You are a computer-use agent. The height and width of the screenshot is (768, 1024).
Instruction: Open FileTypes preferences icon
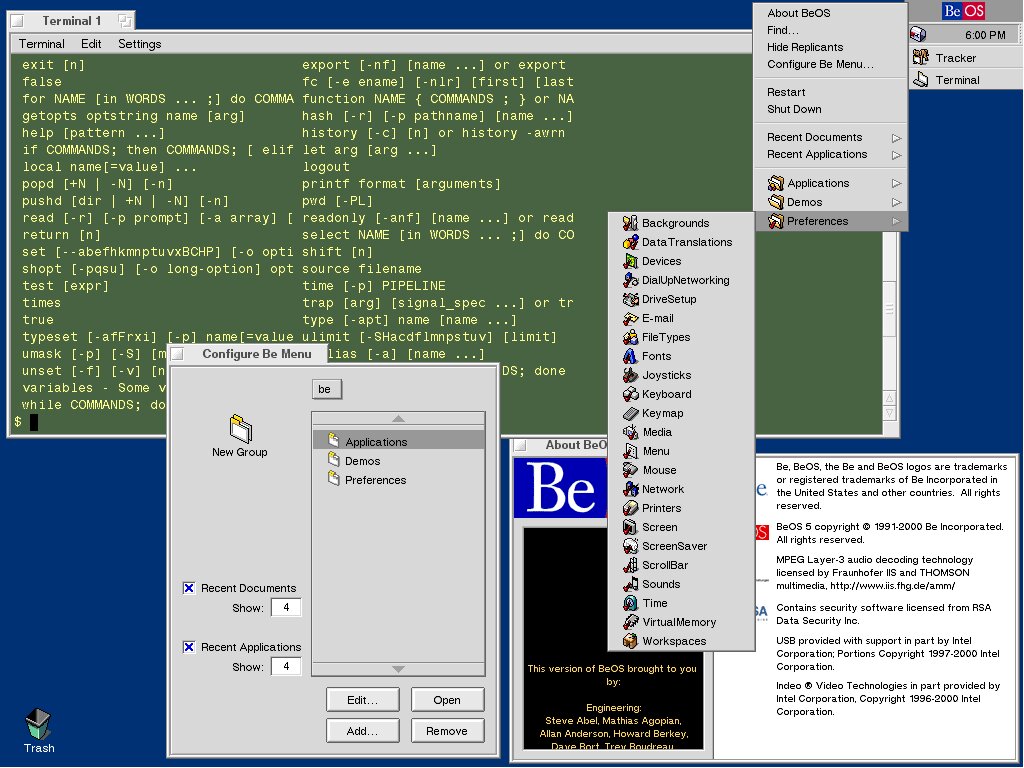[630, 337]
